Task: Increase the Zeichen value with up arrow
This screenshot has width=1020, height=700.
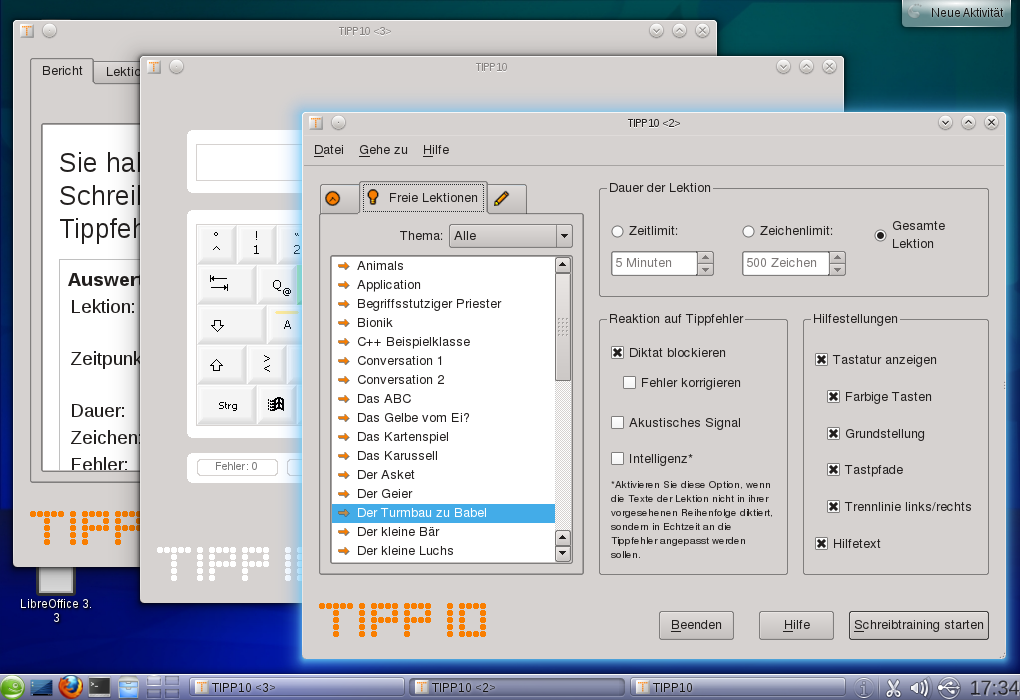Action: [838, 257]
